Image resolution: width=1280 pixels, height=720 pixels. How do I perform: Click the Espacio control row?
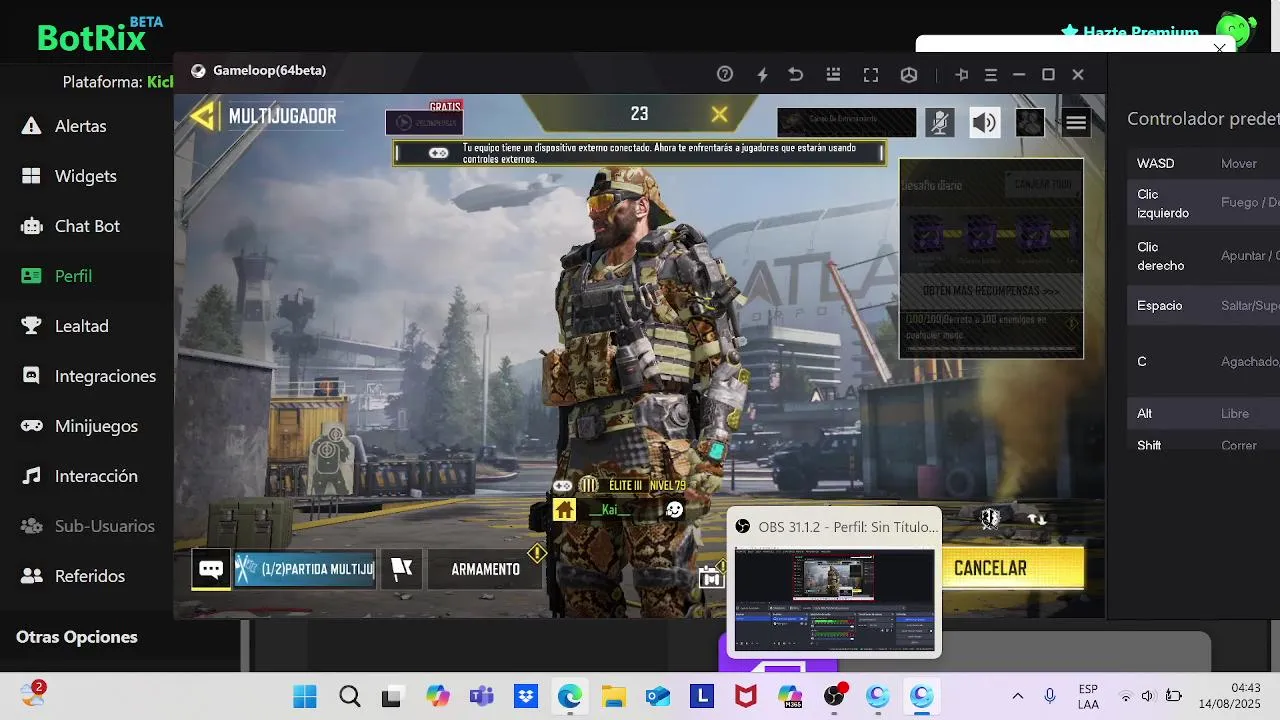coord(1203,306)
